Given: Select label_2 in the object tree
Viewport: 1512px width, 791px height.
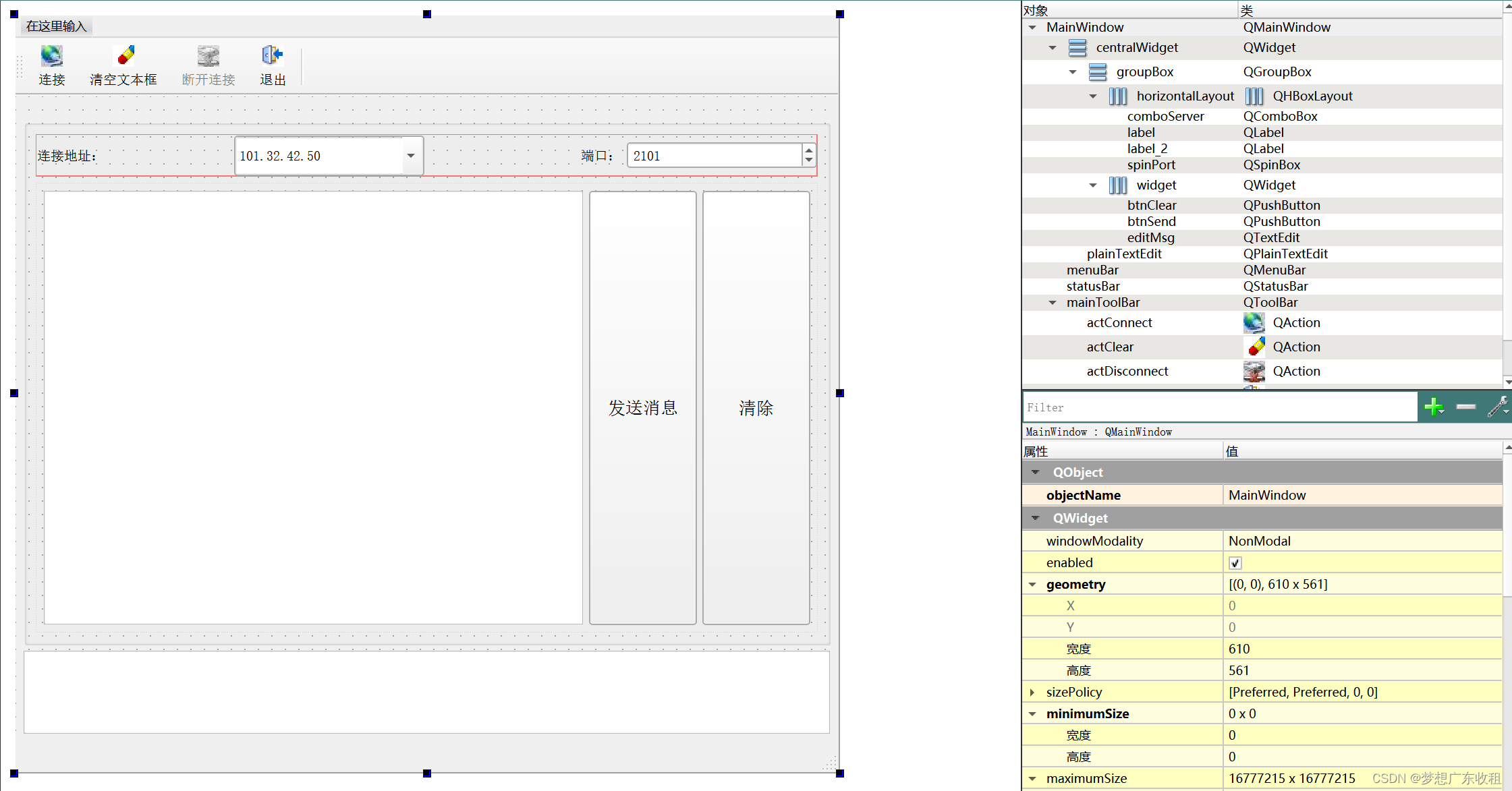Looking at the screenshot, I should (x=1147, y=149).
